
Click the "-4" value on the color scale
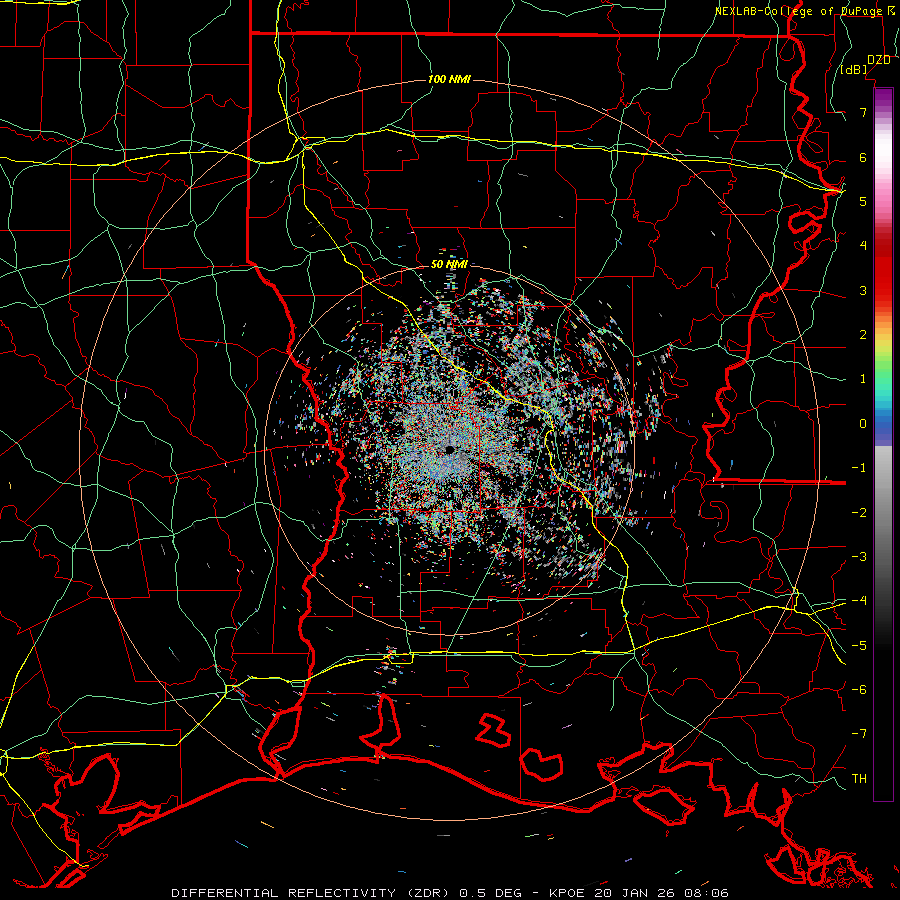coord(859,601)
